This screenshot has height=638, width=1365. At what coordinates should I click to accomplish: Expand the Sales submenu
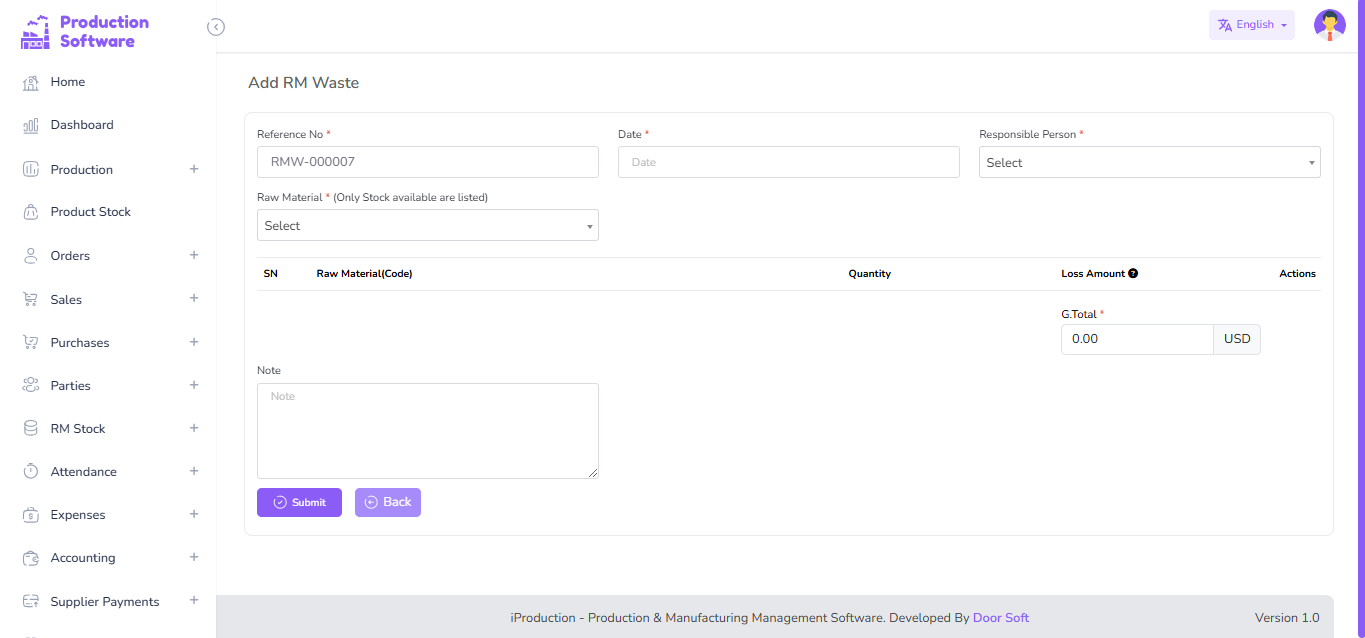pos(194,299)
